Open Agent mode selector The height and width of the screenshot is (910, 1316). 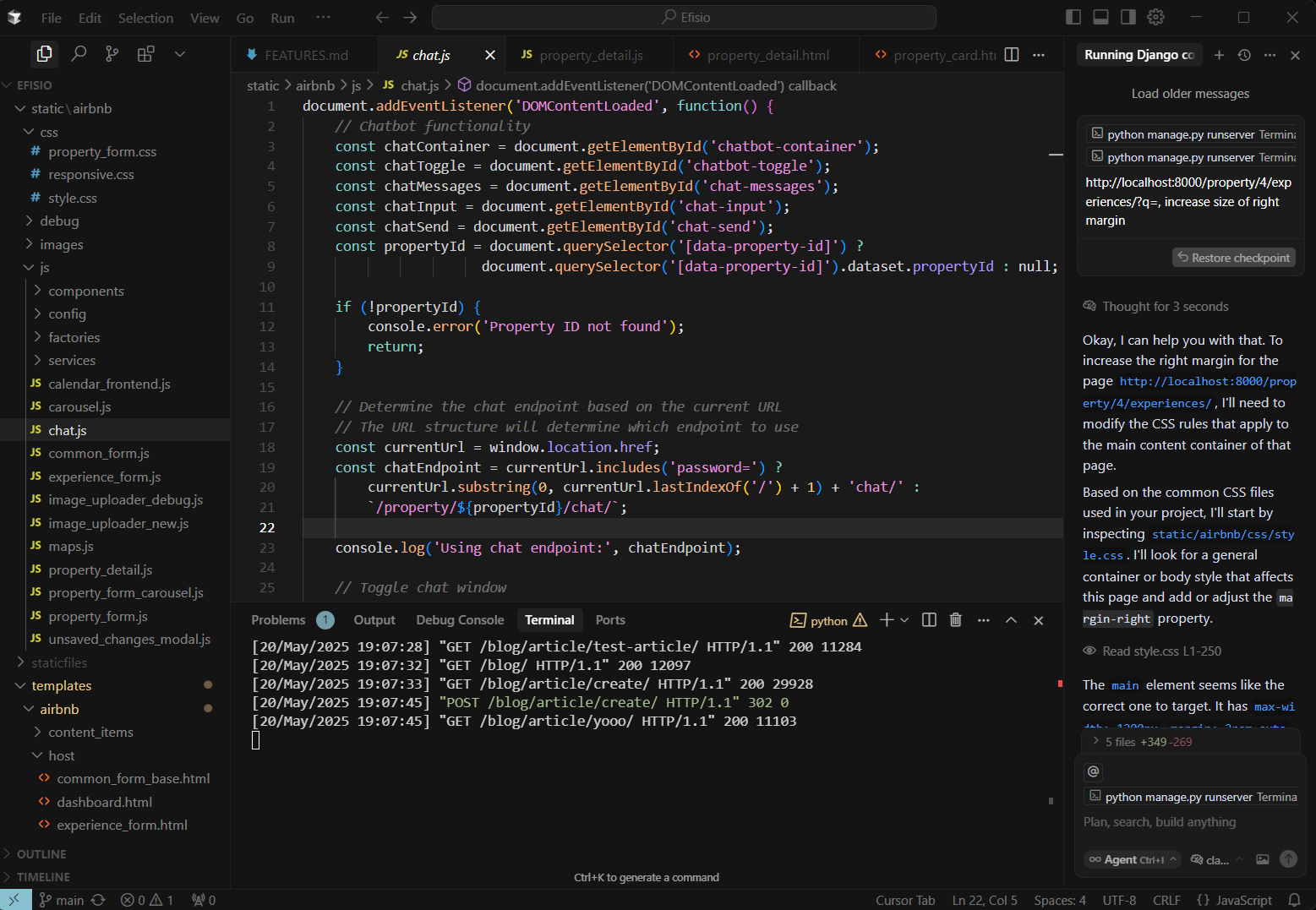1133,859
